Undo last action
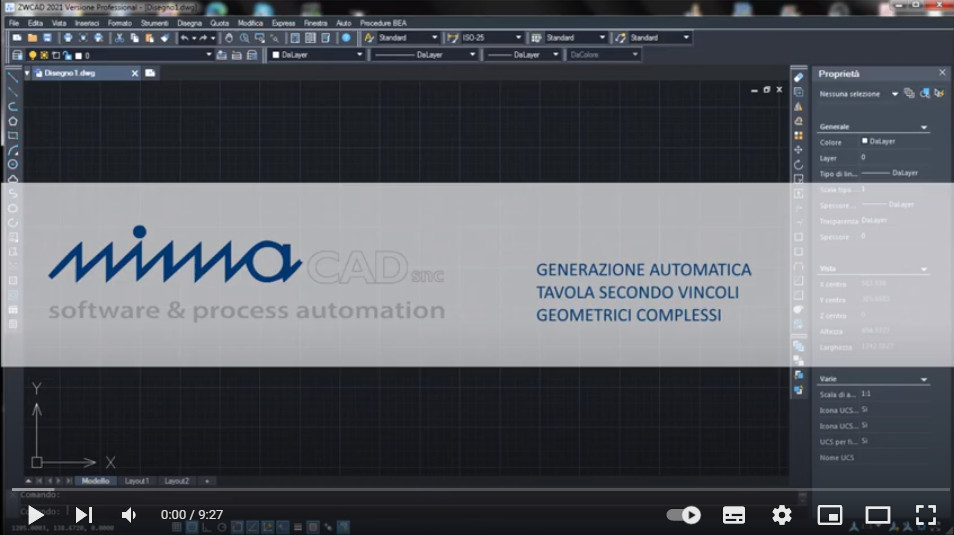The height and width of the screenshot is (535, 954). pyautogui.click(x=184, y=38)
